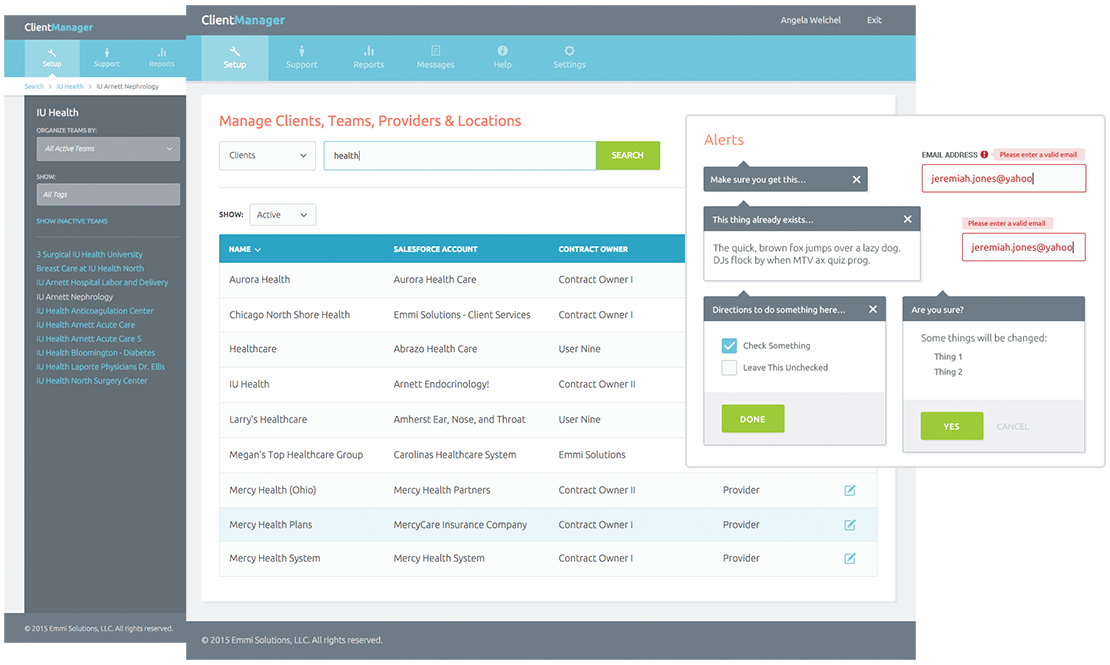Screen dimensions: 1110x665
Task: Uncheck the 'Check Something' checkbox
Action: (x=729, y=346)
